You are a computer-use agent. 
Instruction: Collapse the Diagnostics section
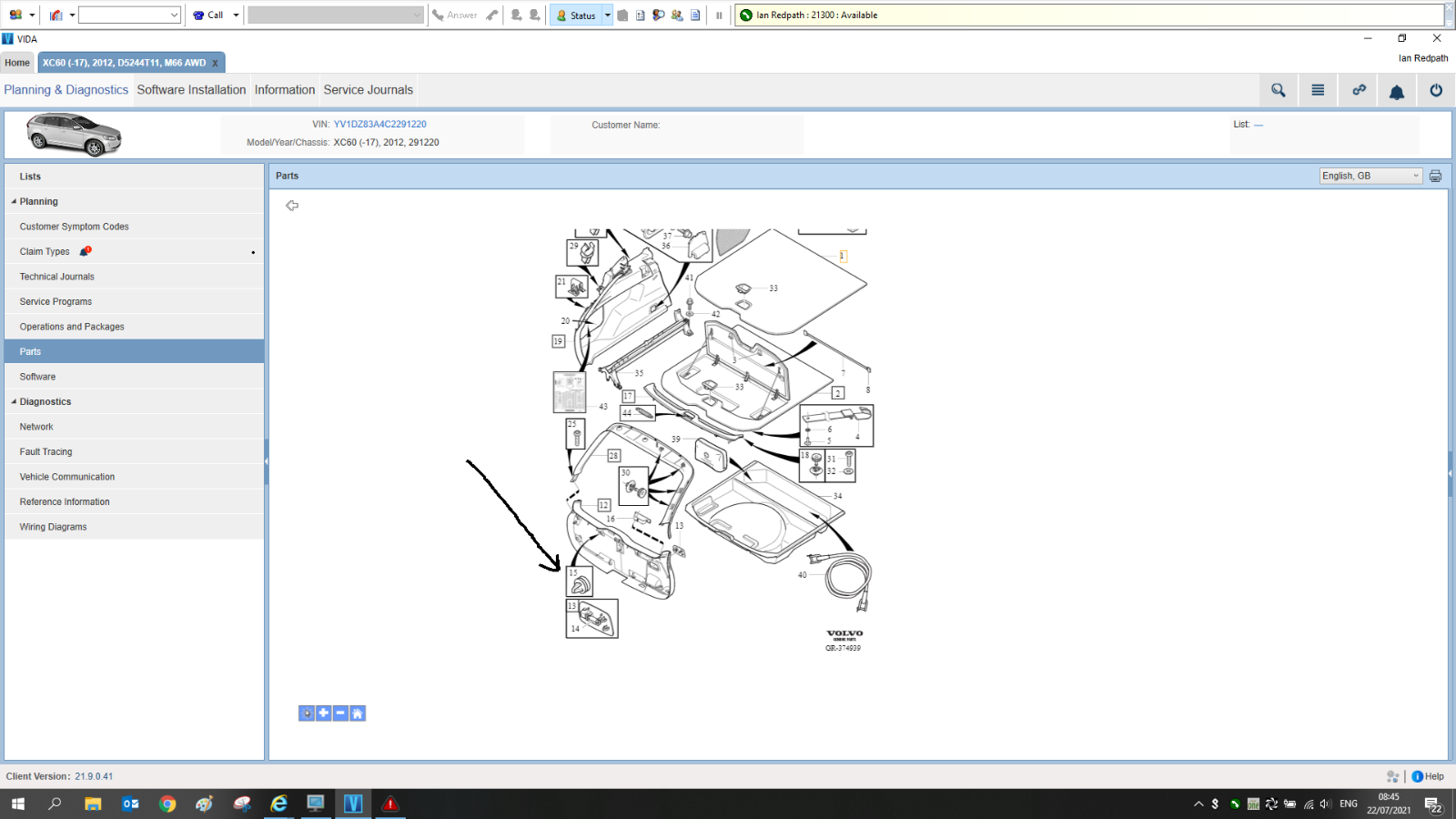[x=14, y=402]
